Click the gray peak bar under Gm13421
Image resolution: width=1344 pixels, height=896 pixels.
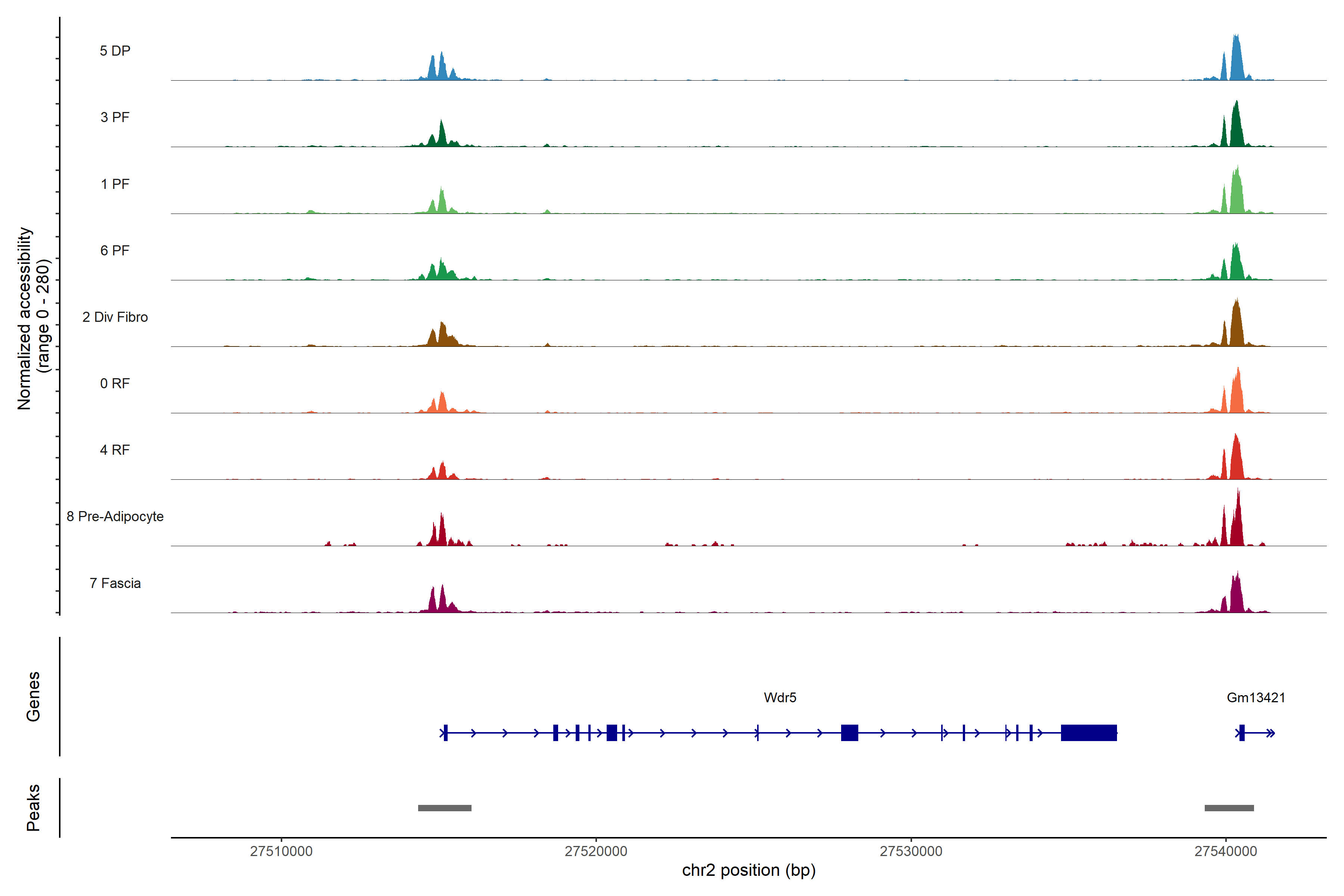1229,808
